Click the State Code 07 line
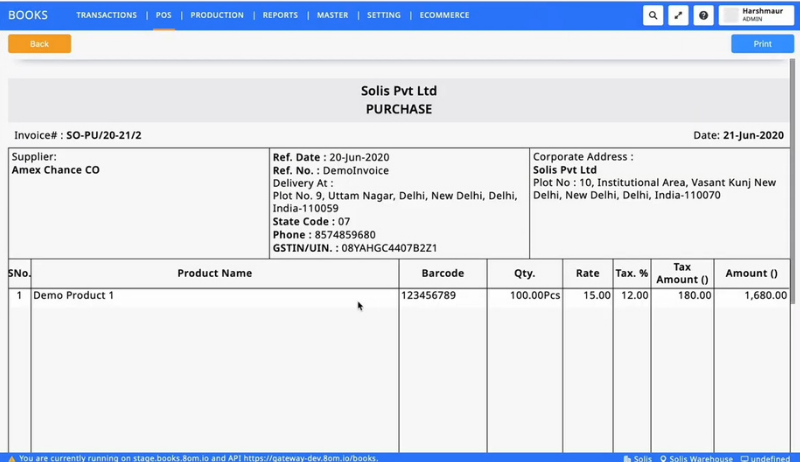The height and width of the screenshot is (462, 800). click(x=311, y=221)
